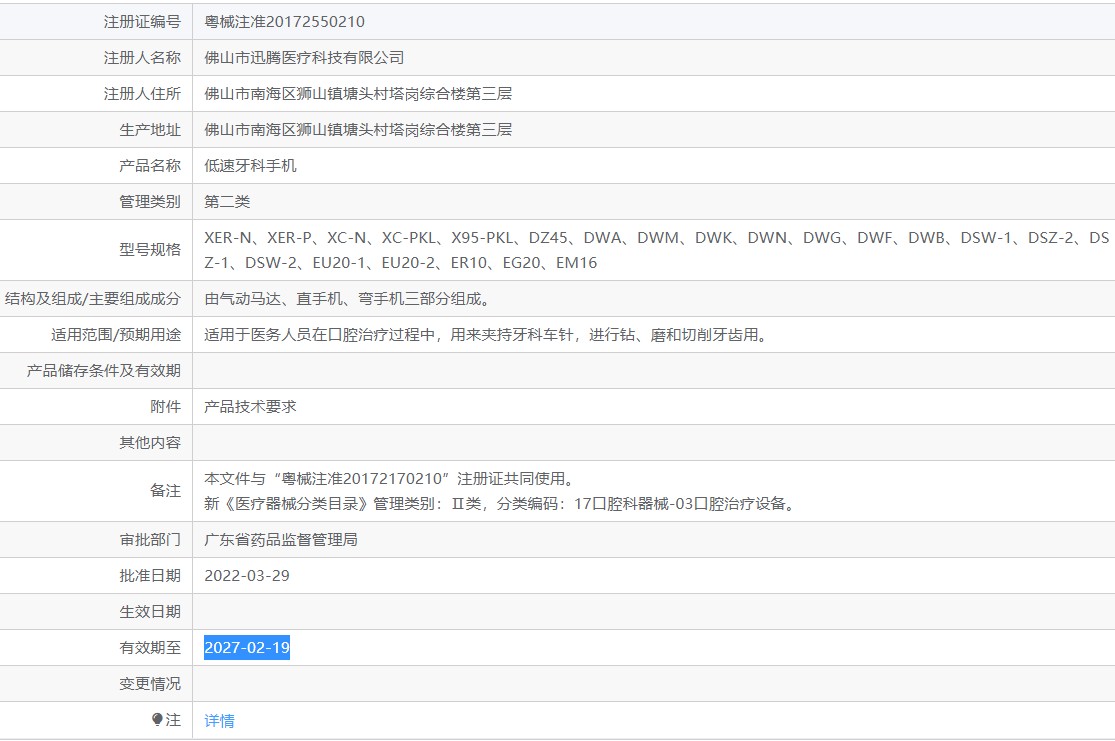The width and height of the screenshot is (1115, 741).
Task: Click the management class value 第二类
Action: [x=227, y=202]
